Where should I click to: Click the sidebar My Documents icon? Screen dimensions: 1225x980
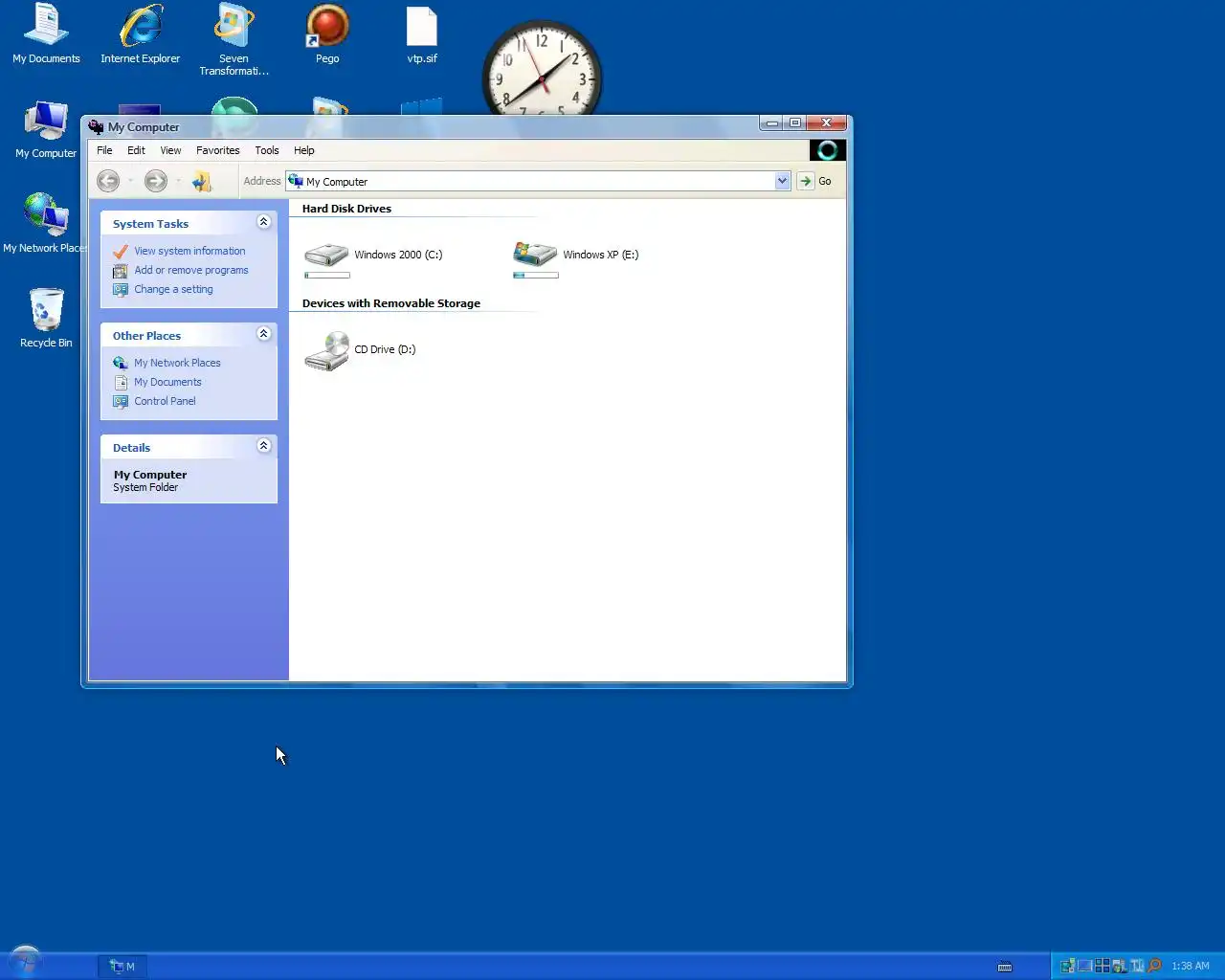click(121, 383)
